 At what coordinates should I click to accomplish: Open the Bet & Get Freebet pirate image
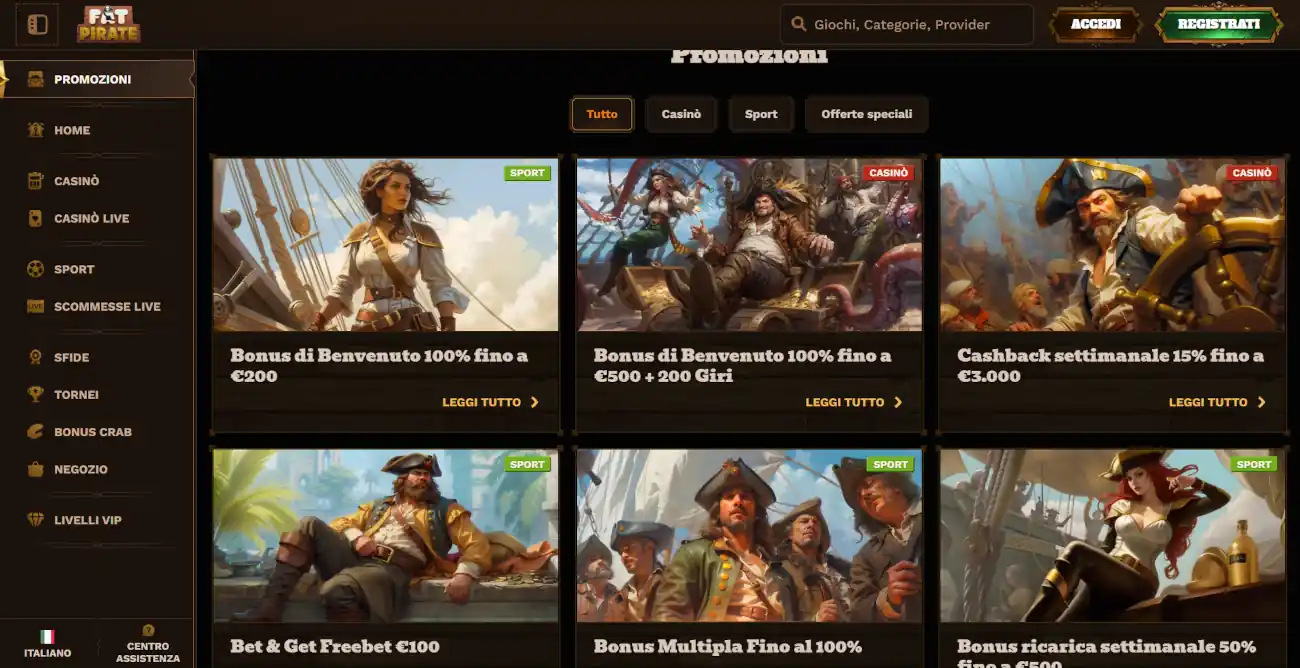click(x=386, y=536)
